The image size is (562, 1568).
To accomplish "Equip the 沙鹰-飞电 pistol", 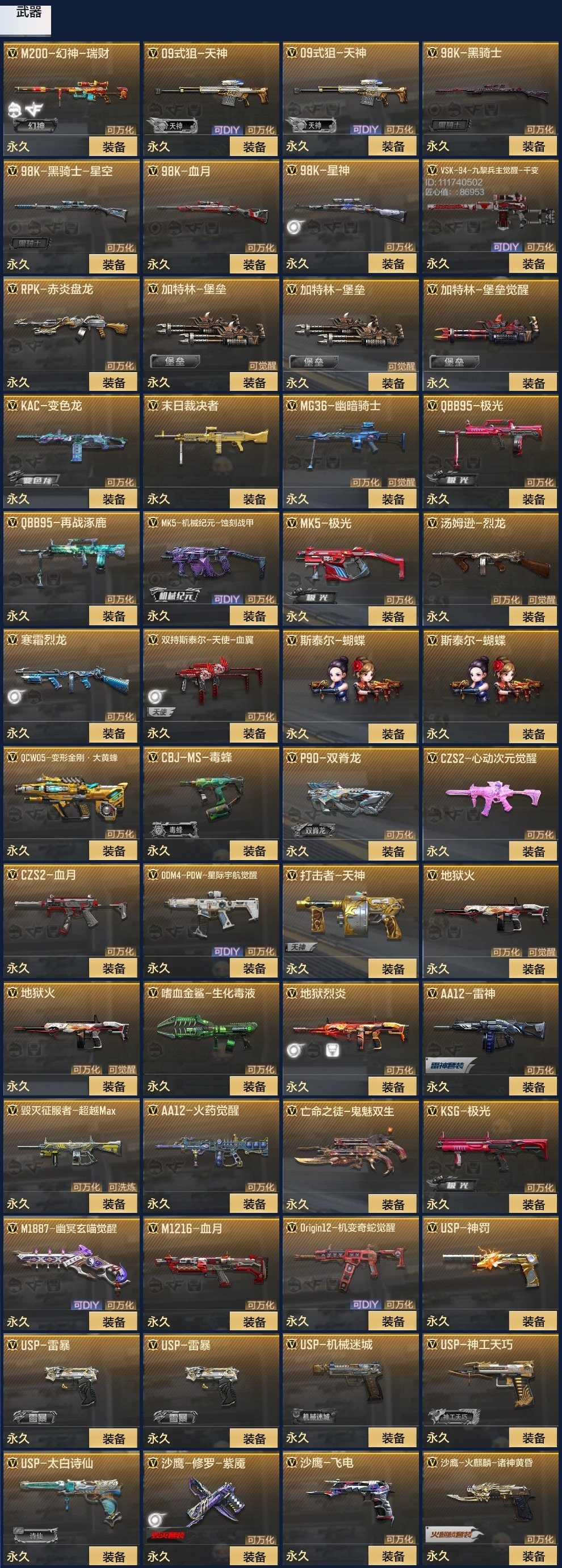I will (393, 1557).
